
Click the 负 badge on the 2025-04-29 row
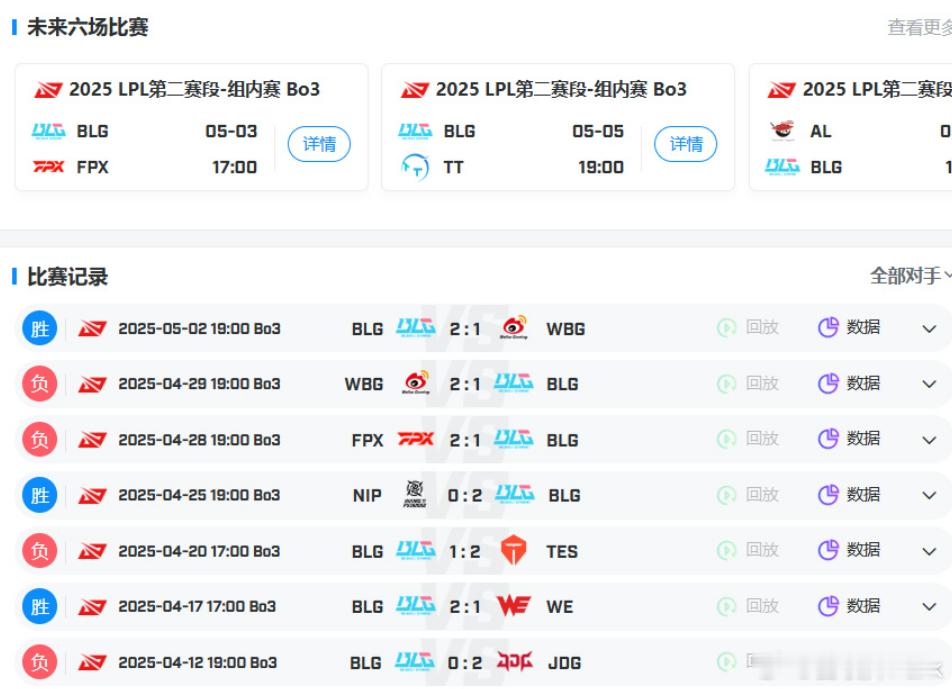point(39,384)
